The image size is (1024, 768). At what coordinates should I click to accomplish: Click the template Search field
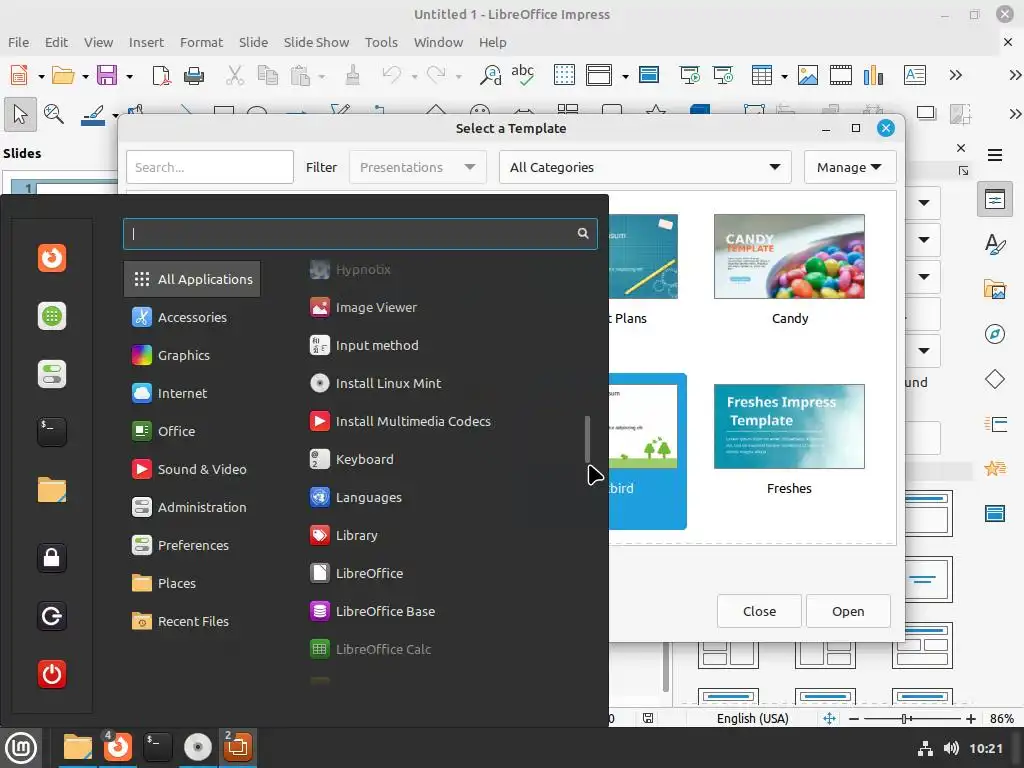pos(210,167)
